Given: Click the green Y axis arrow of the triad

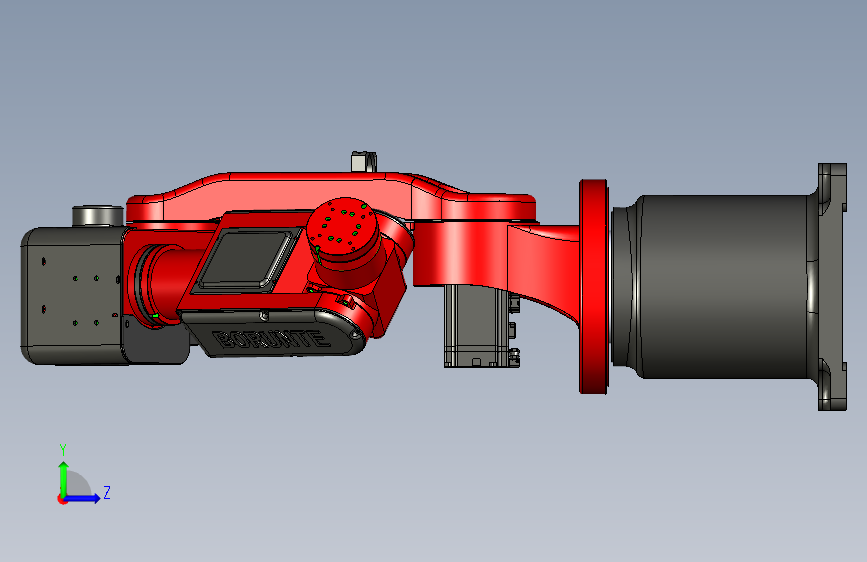Looking at the screenshot, I should 64,480.
